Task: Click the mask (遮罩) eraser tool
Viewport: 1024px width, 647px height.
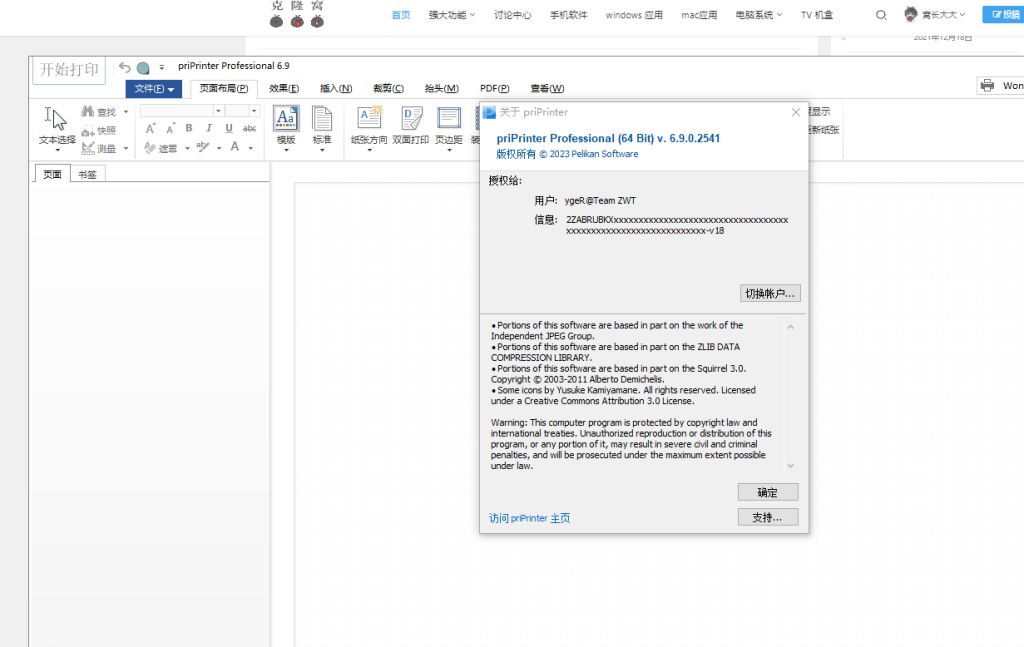Action: 161,148
